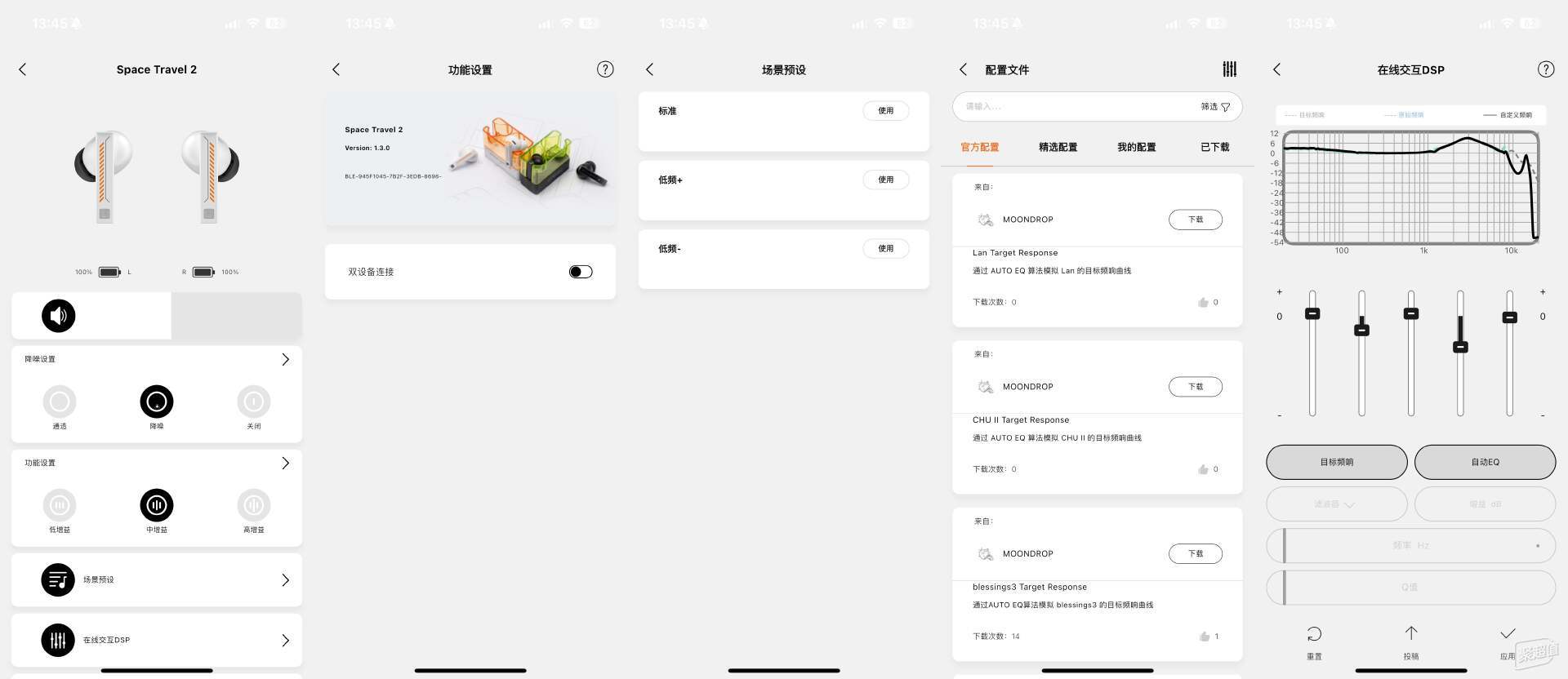Use the 标准 scene preset
The height and width of the screenshot is (679, 1568).
click(x=886, y=111)
